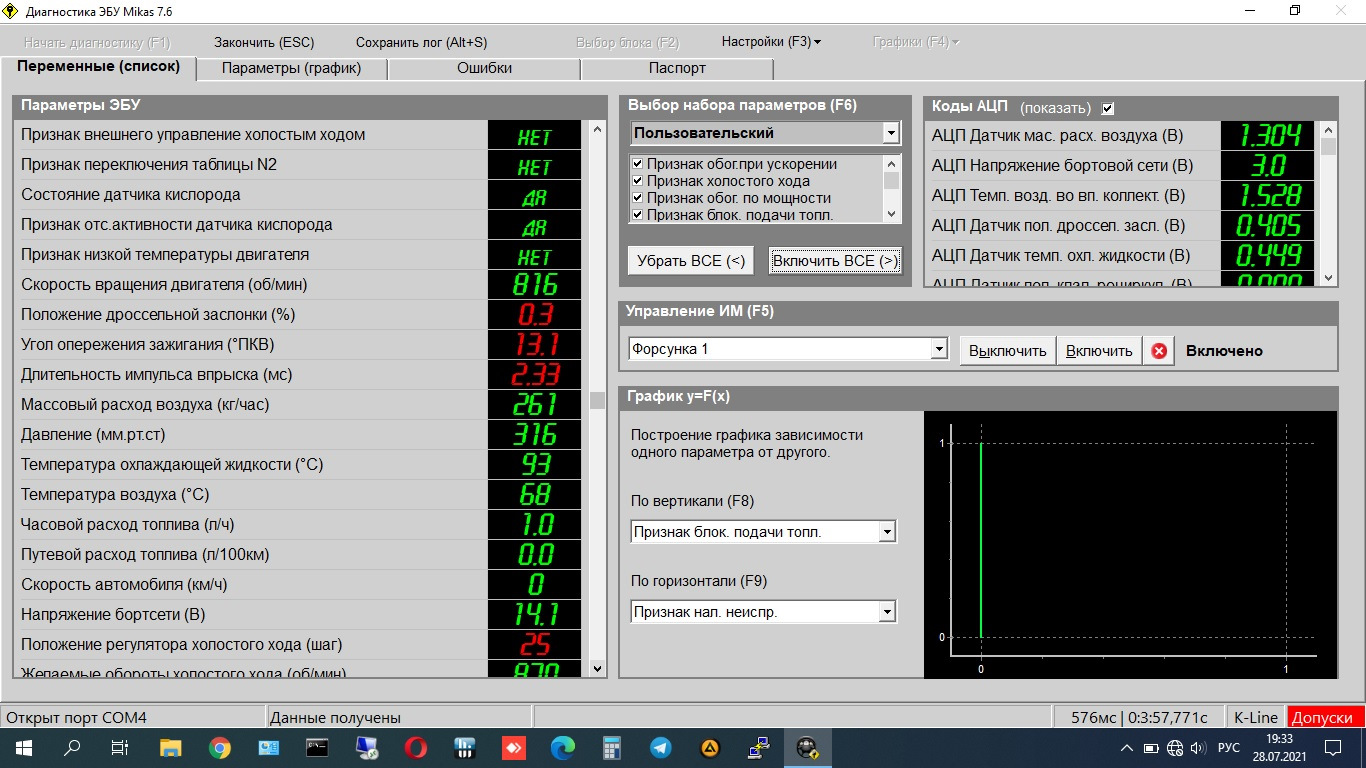Viewport: 1366px width, 768px height.
Task: Open File Explorer from the taskbar
Action: click(x=171, y=747)
